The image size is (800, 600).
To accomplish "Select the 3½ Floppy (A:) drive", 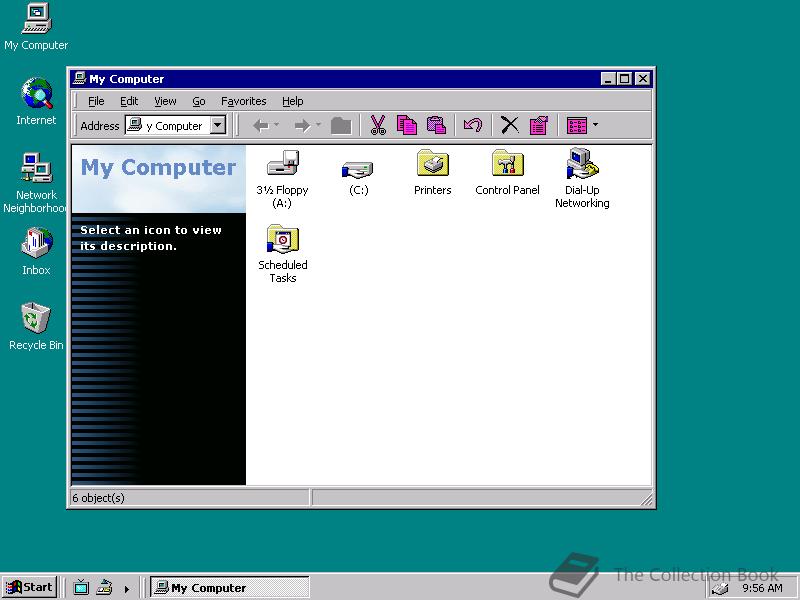I will [x=282, y=164].
